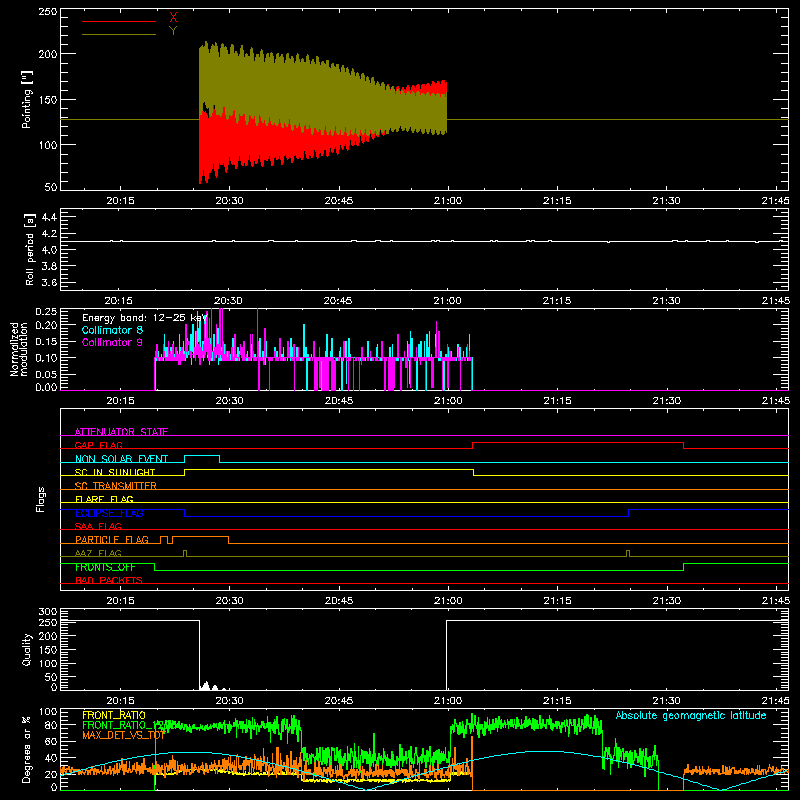Click the 'Degrees or %' axis label

tap(27, 750)
